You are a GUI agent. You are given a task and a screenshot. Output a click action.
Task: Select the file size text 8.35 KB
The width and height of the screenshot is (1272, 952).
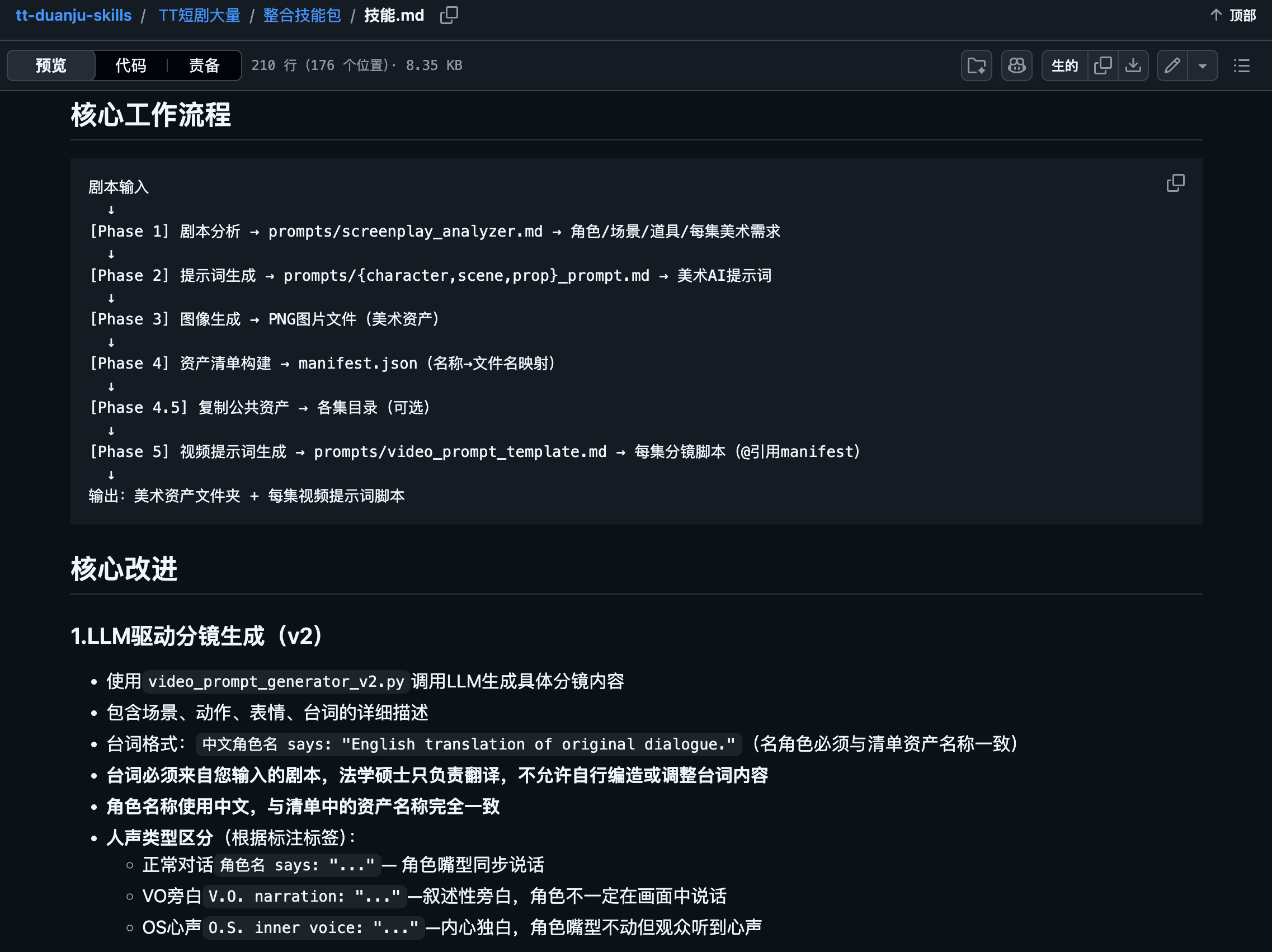coord(434,65)
